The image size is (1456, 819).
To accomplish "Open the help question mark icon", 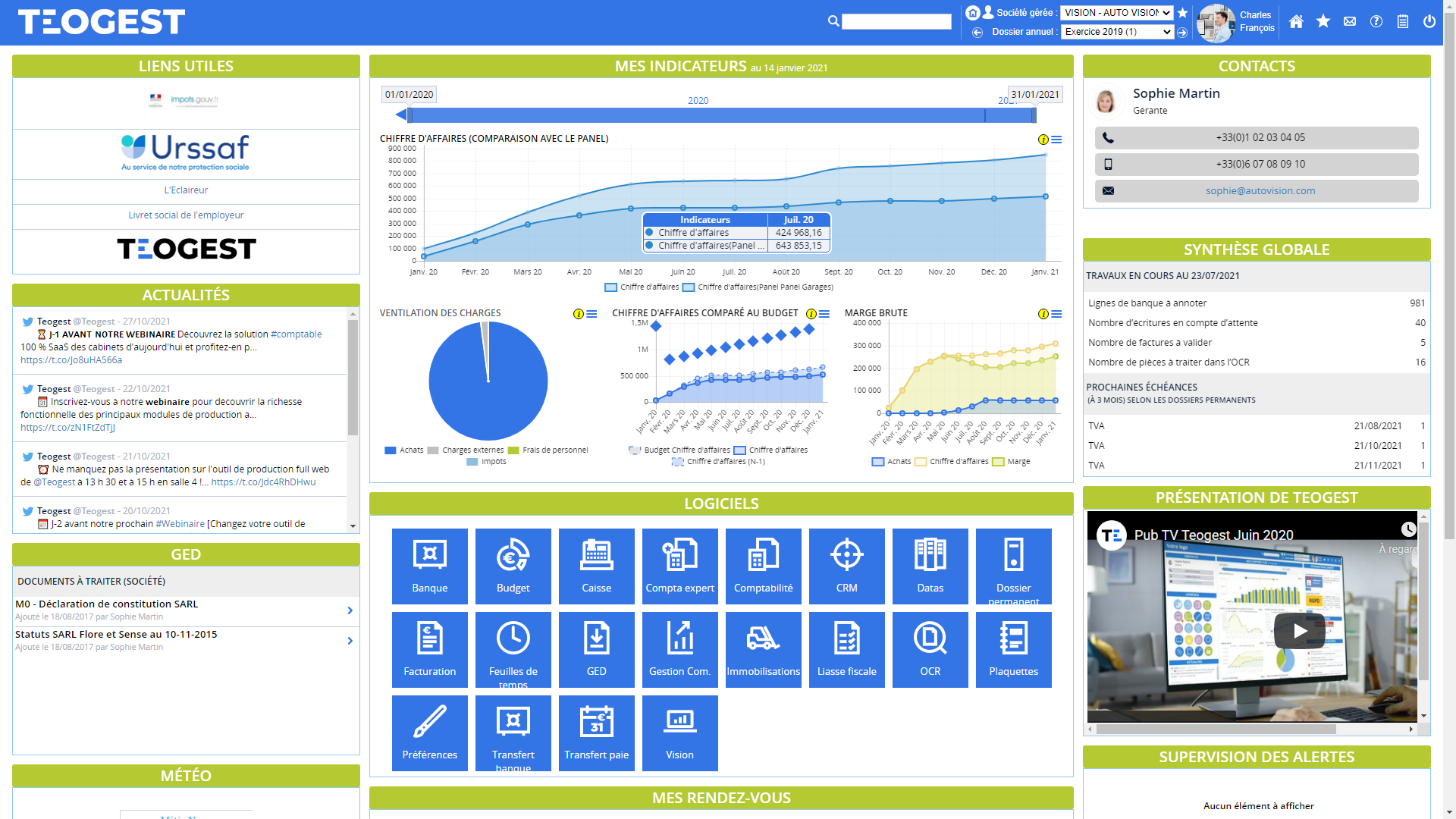I will [1376, 21].
